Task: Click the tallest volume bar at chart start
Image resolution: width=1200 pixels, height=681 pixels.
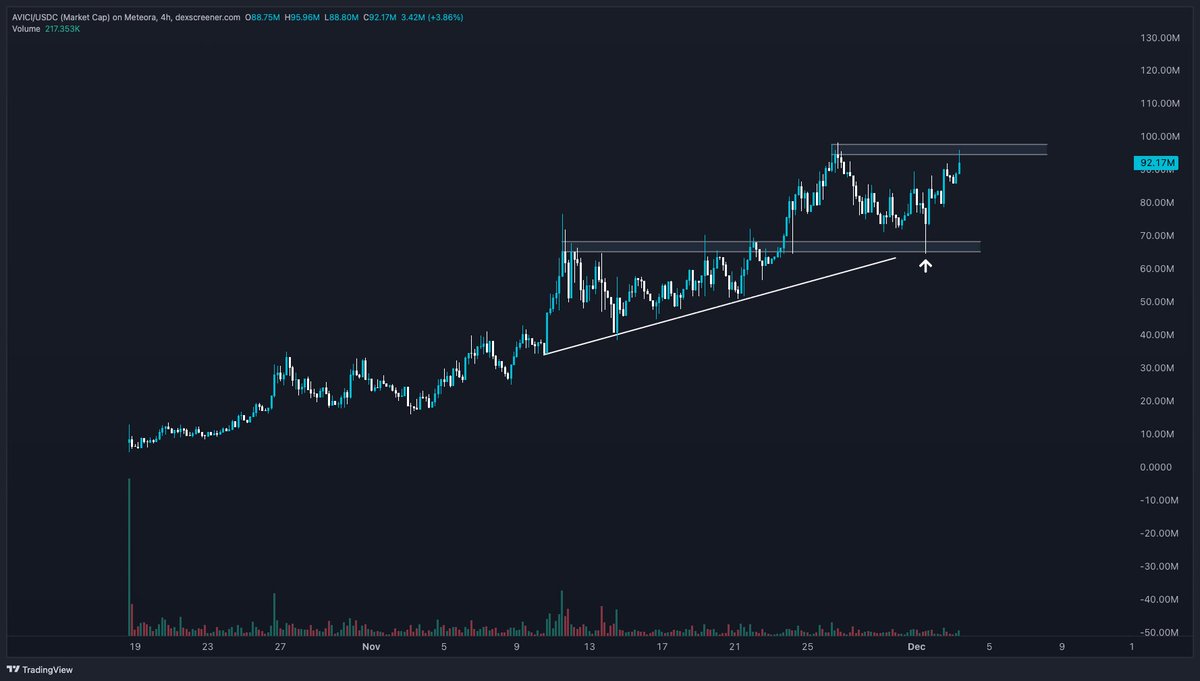Action: point(129,557)
